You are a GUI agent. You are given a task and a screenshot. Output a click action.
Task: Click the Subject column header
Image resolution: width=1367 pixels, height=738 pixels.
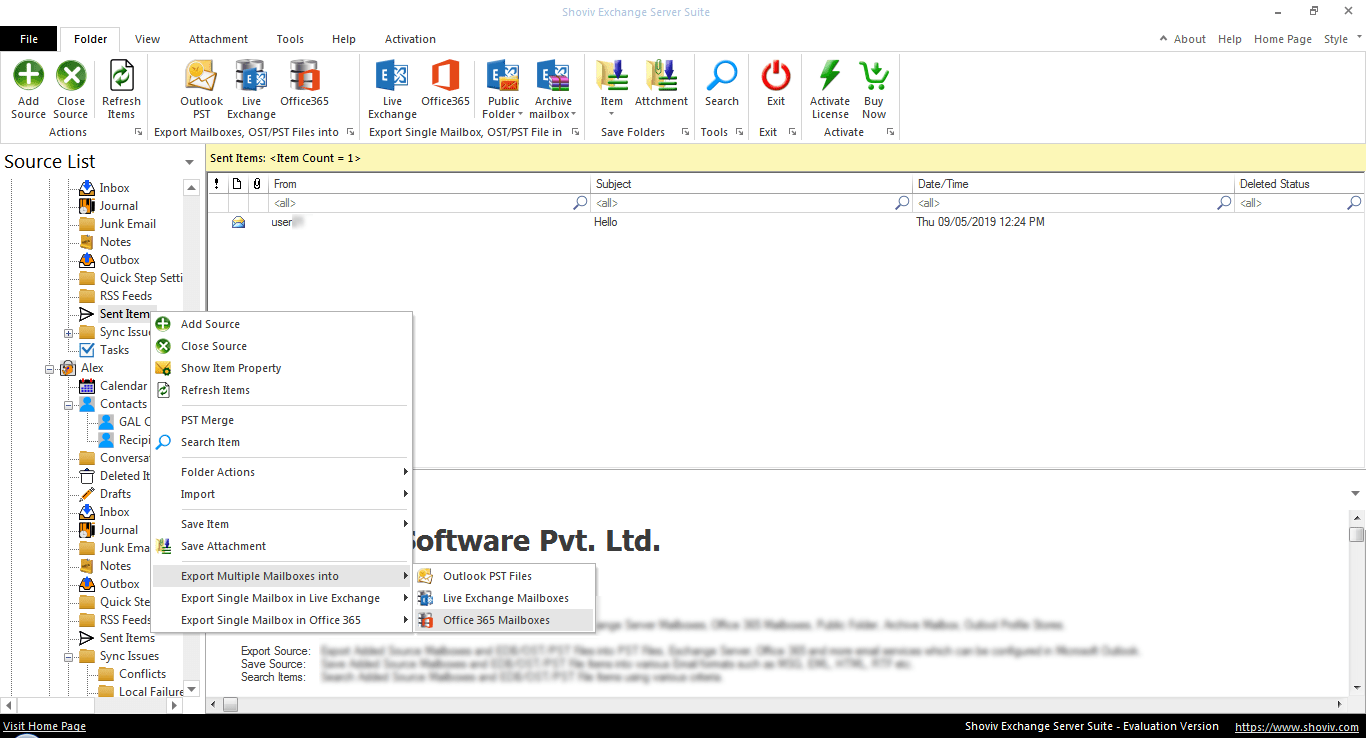click(752, 184)
